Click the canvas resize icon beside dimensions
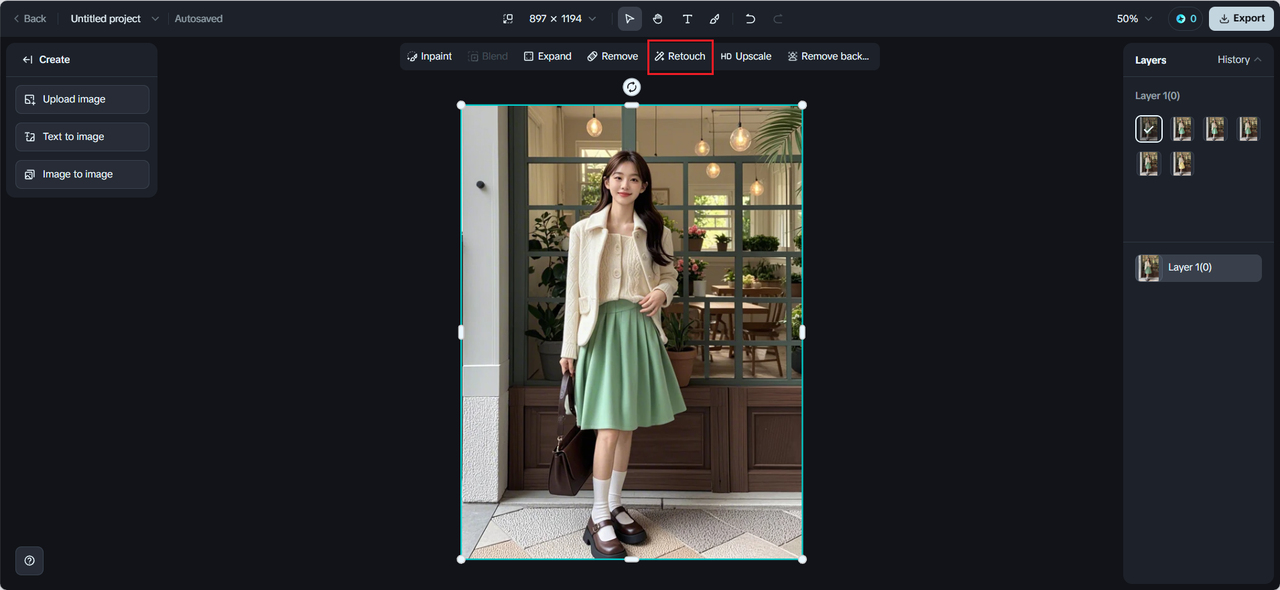Screen dimensions: 1280x590 [x=508, y=19]
